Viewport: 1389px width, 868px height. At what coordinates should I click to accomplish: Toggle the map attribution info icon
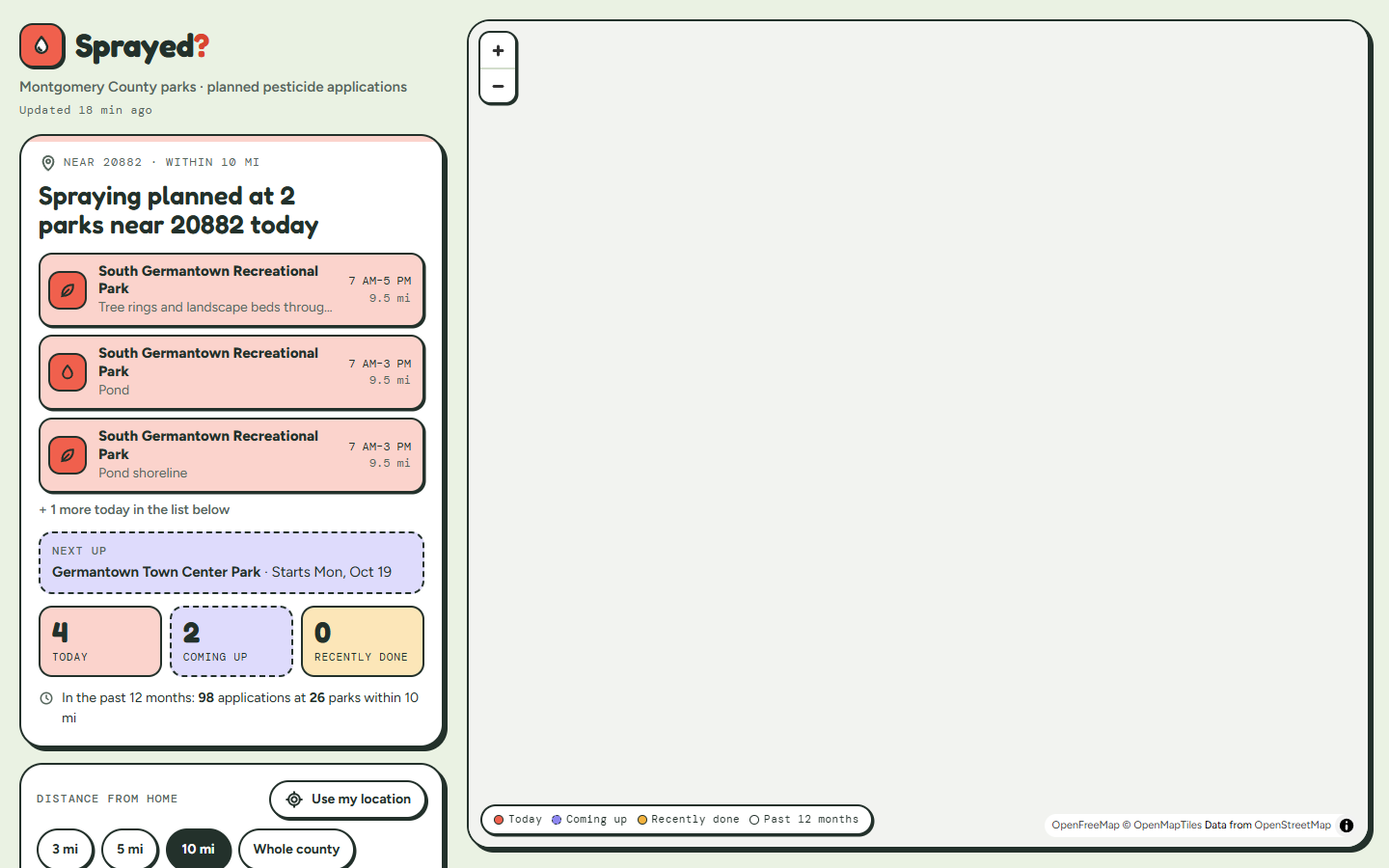click(1347, 826)
